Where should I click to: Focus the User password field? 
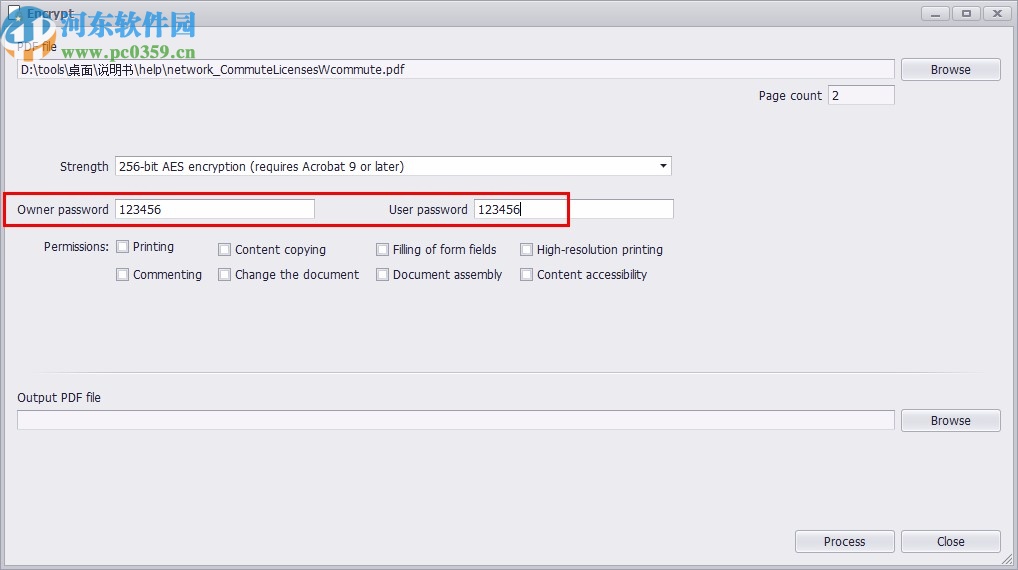574,209
